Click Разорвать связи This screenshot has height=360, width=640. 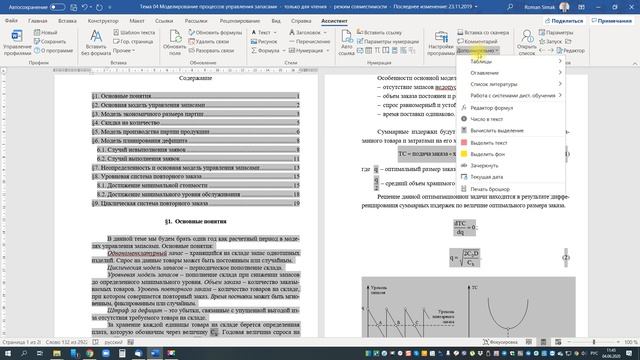pos(211,51)
